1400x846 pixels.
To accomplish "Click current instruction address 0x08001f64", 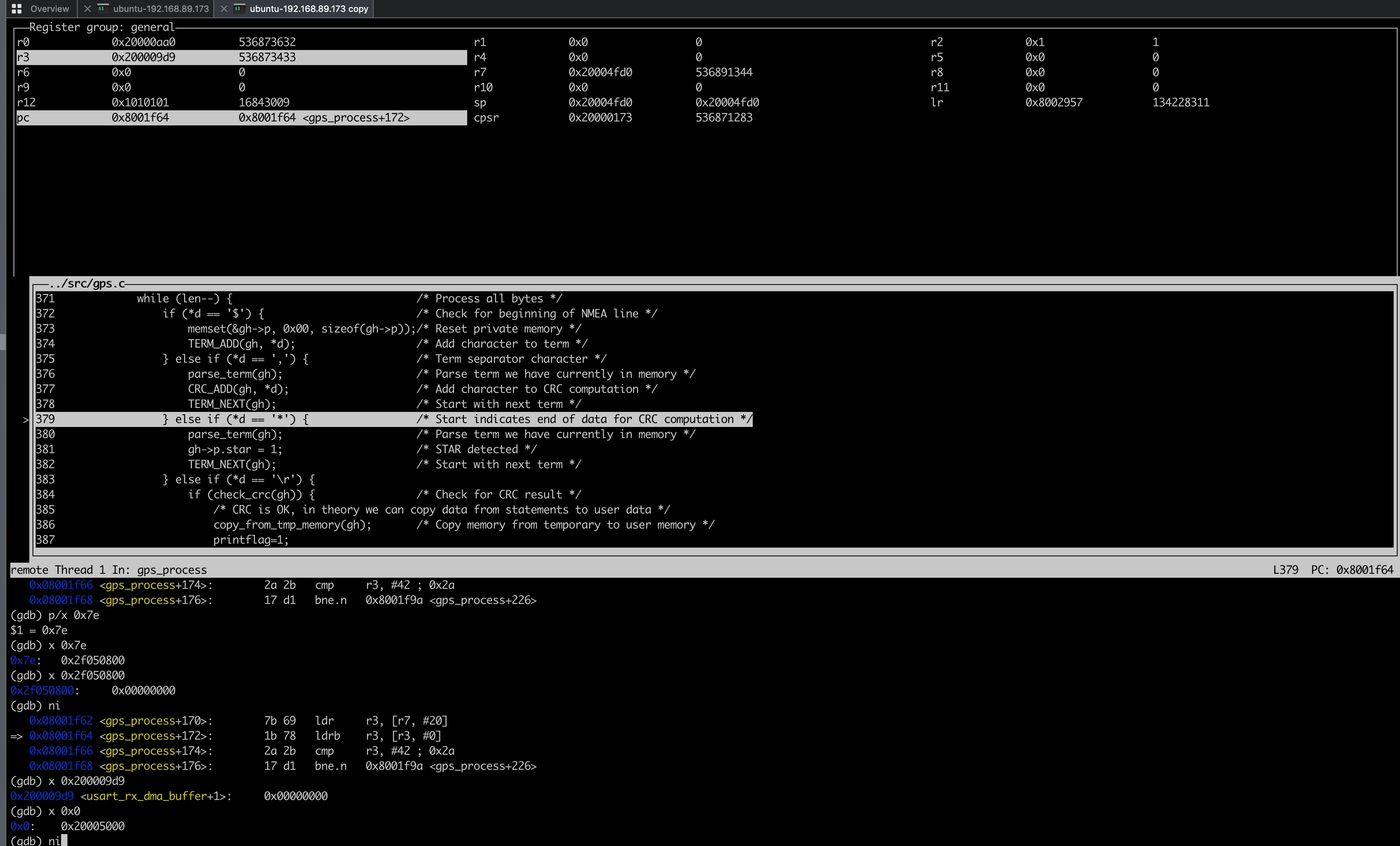I will click(61, 736).
